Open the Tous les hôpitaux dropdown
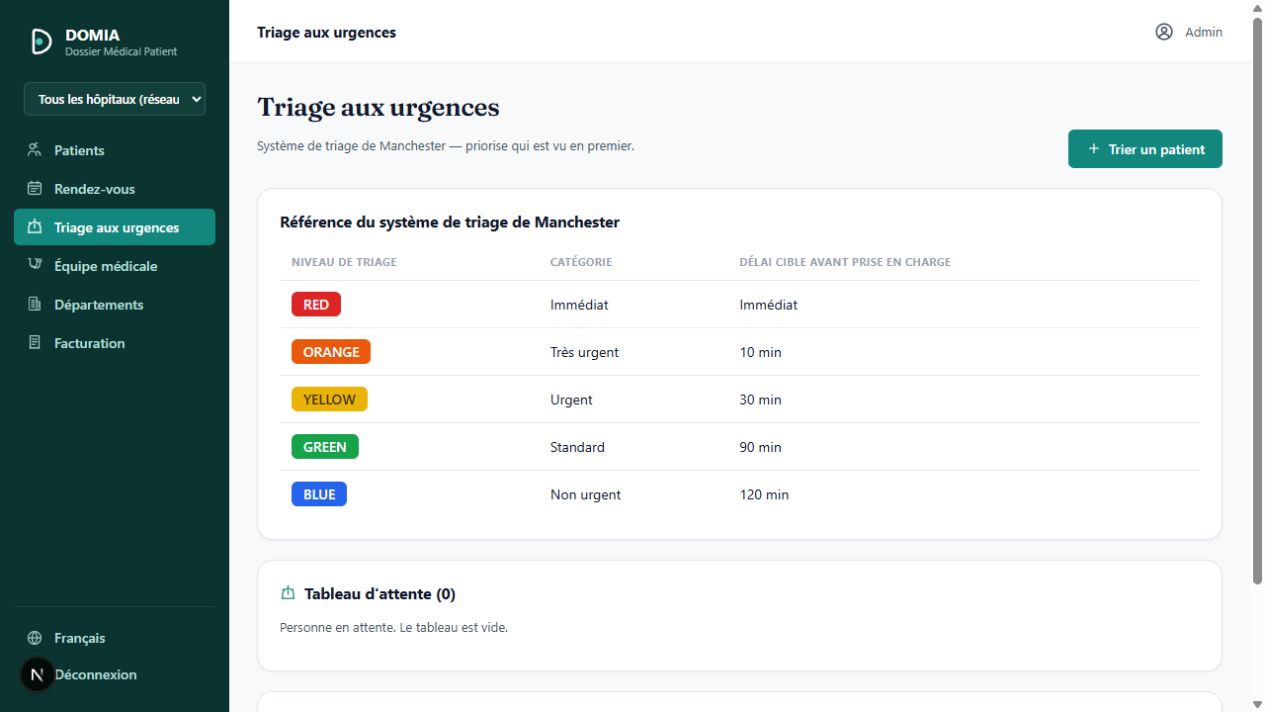The height and width of the screenshot is (712, 1265). tap(115, 99)
